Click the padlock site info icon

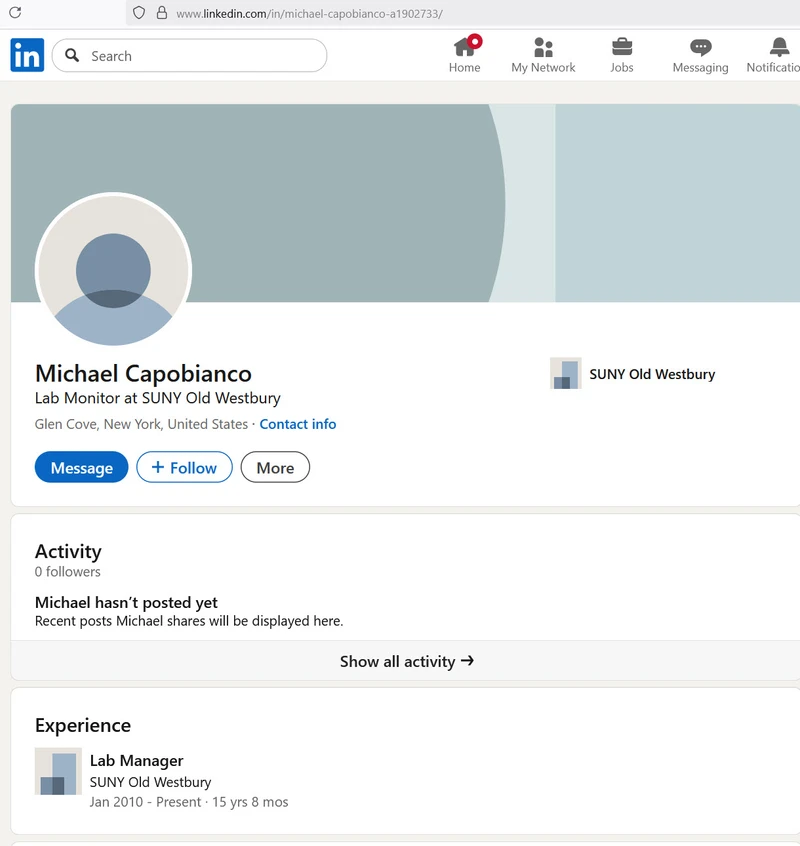[161, 13]
